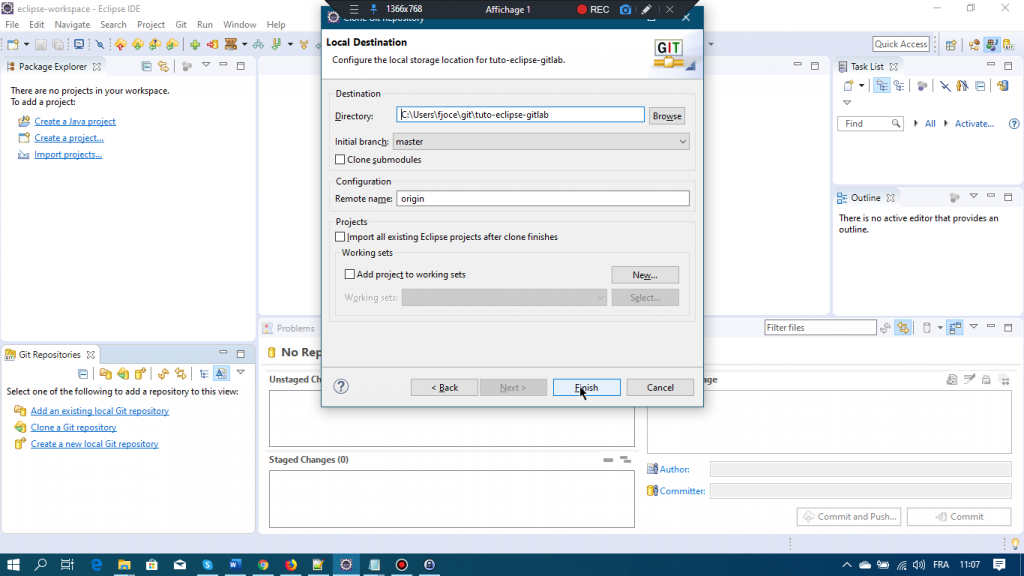Viewport: 1024px width, 576px height.
Task: Open the New wizard dropdown arrow
Action: coord(26,44)
